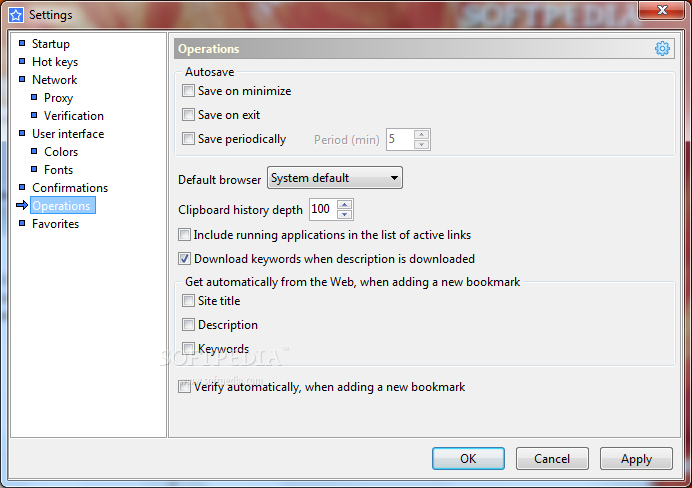Open the Colors settings page
692x488 pixels.
click(x=61, y=152)
